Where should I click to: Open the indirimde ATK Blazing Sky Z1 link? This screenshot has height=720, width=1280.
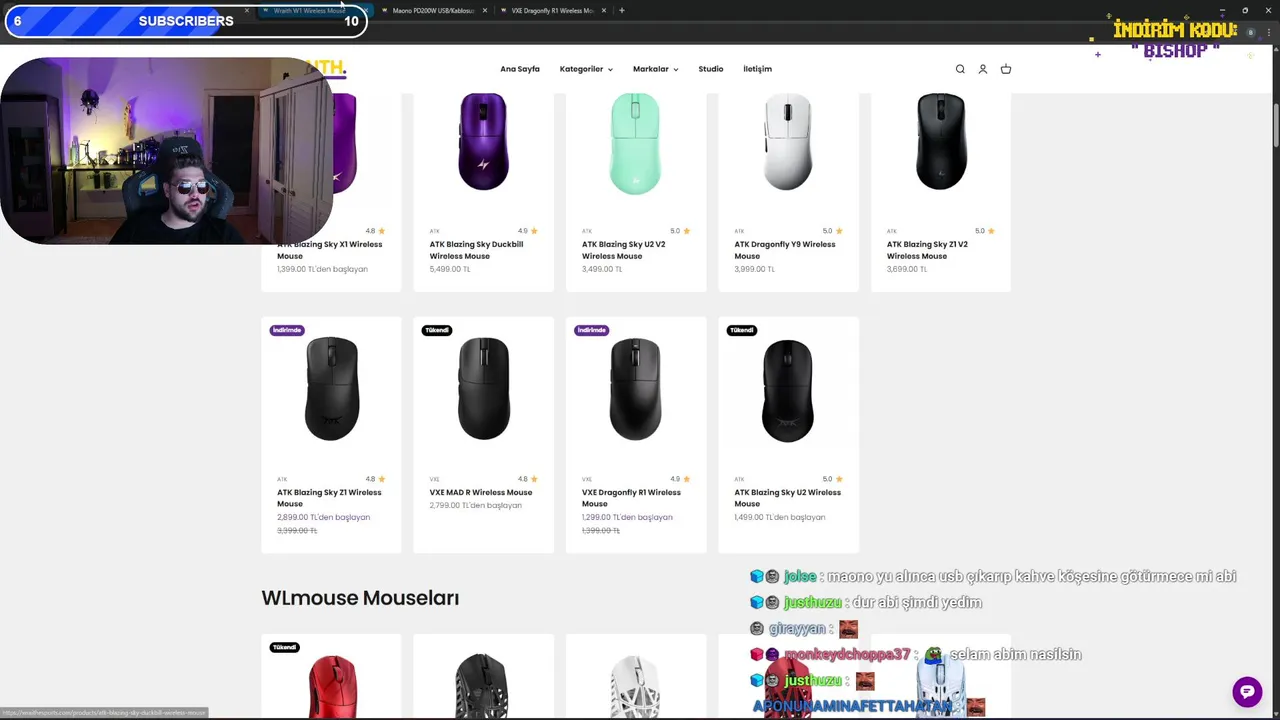tap(329, 498)
